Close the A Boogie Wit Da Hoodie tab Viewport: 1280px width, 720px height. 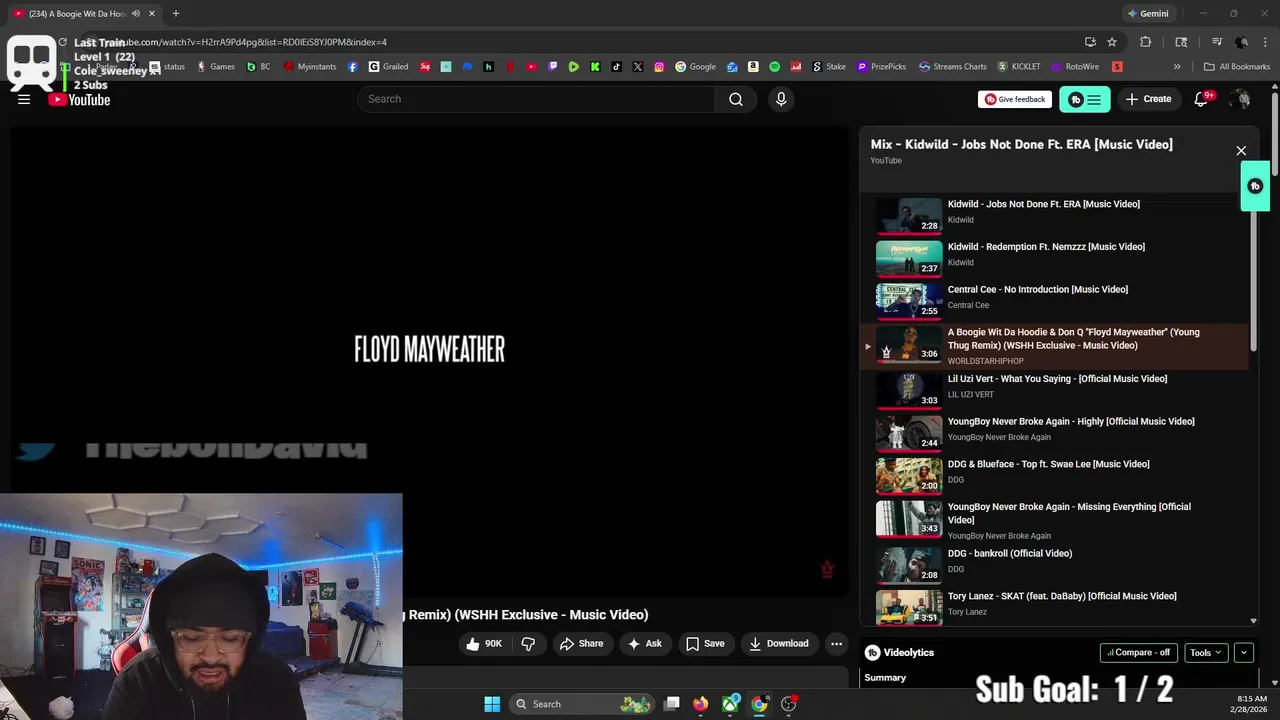point(152,14)
